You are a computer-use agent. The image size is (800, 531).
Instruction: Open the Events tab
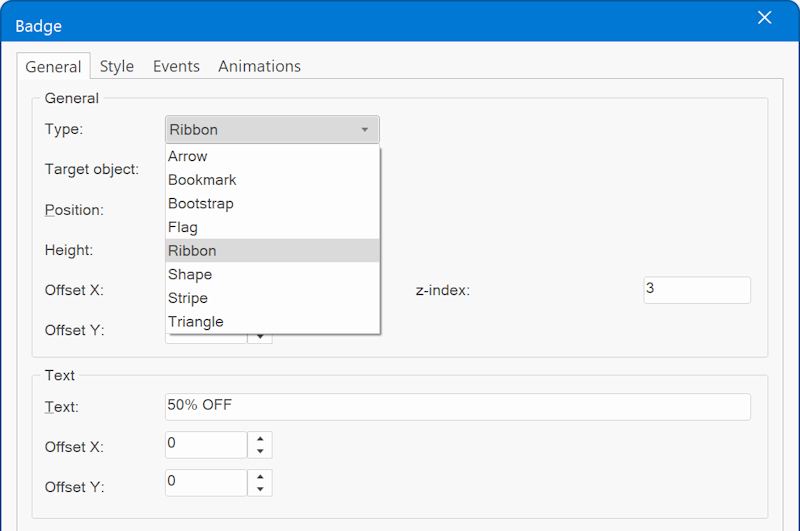click(176, 66)
